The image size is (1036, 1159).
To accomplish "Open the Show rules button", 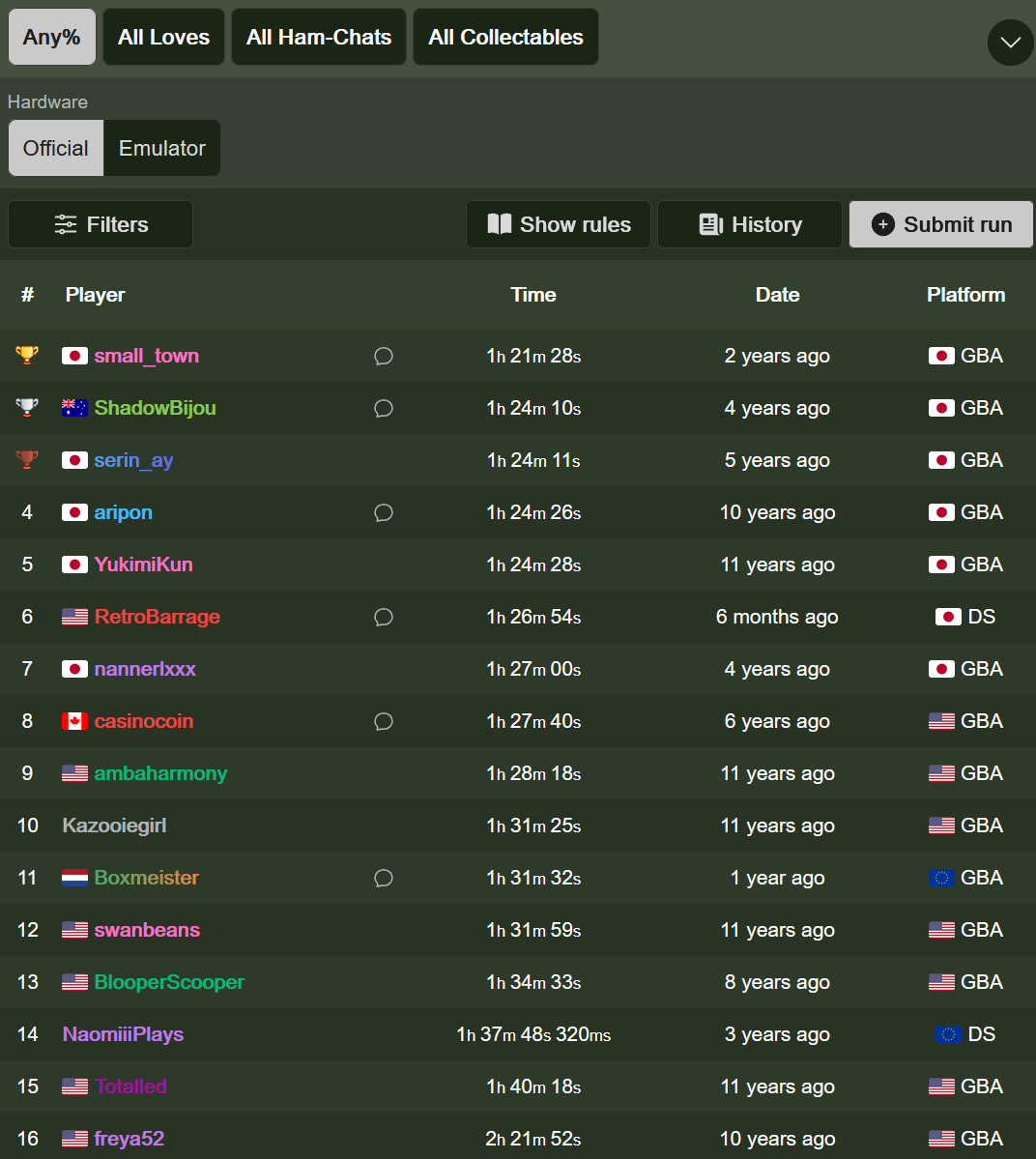I will [559, 224].
